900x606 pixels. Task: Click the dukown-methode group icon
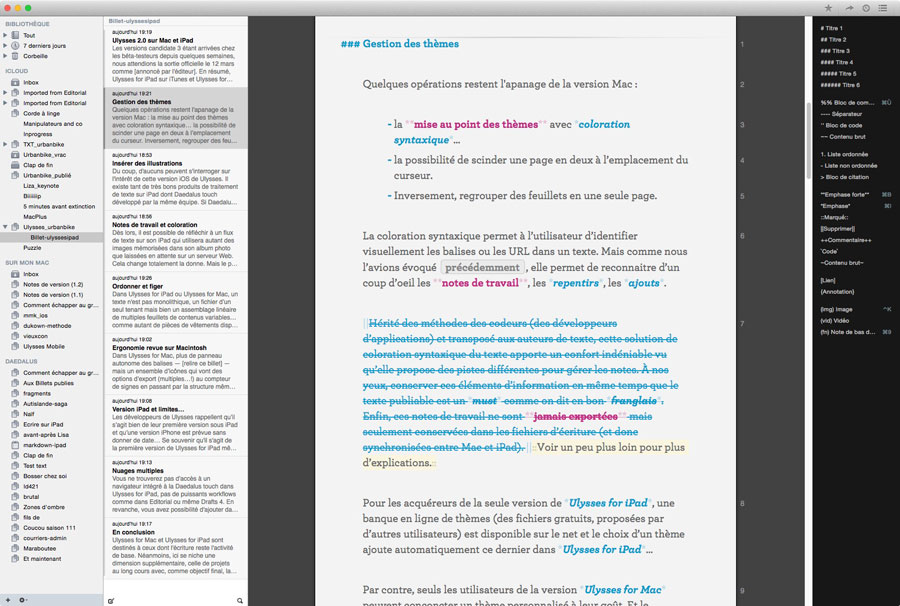pos(15,326)
